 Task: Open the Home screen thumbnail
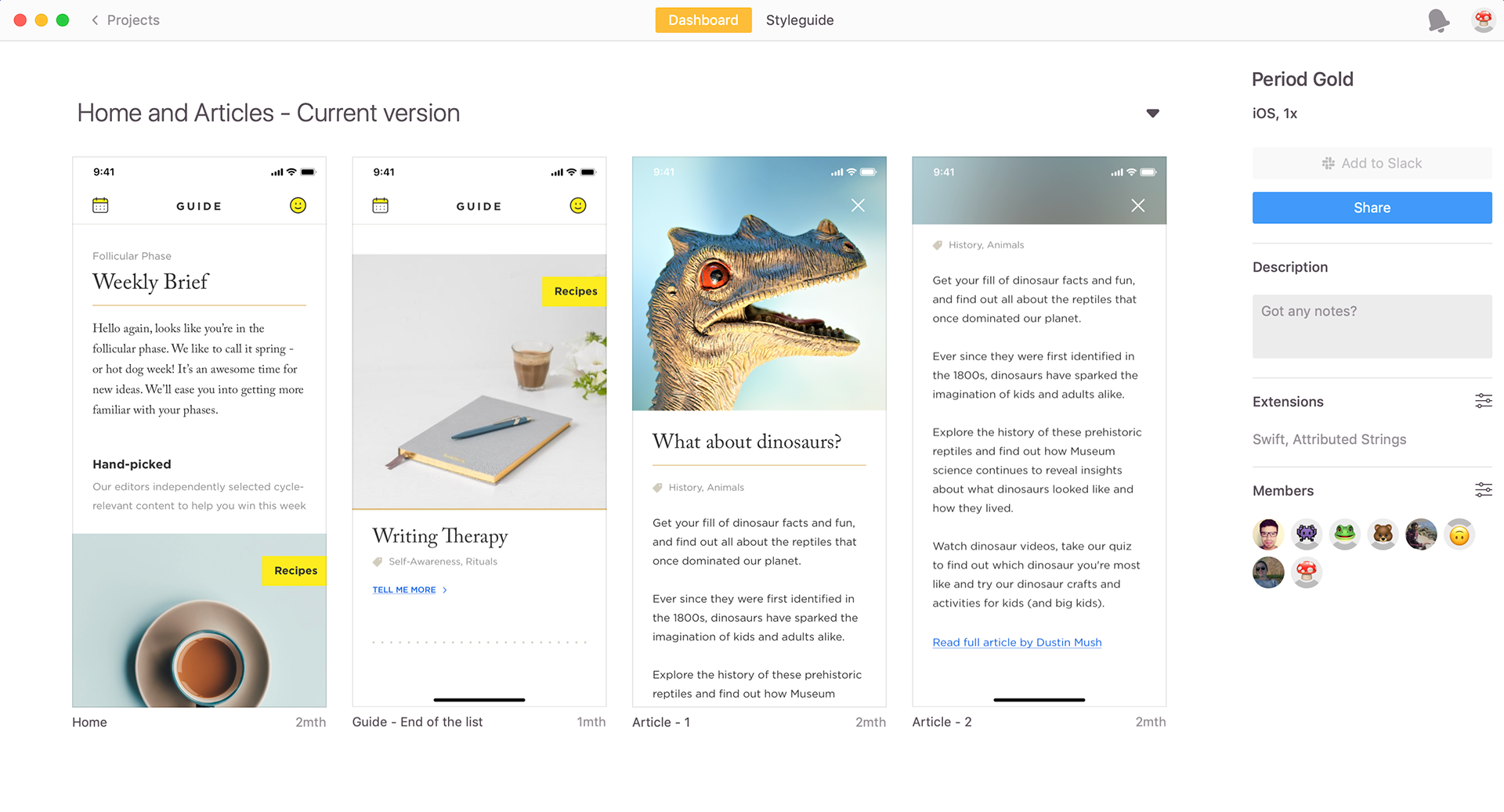(199, 431)
